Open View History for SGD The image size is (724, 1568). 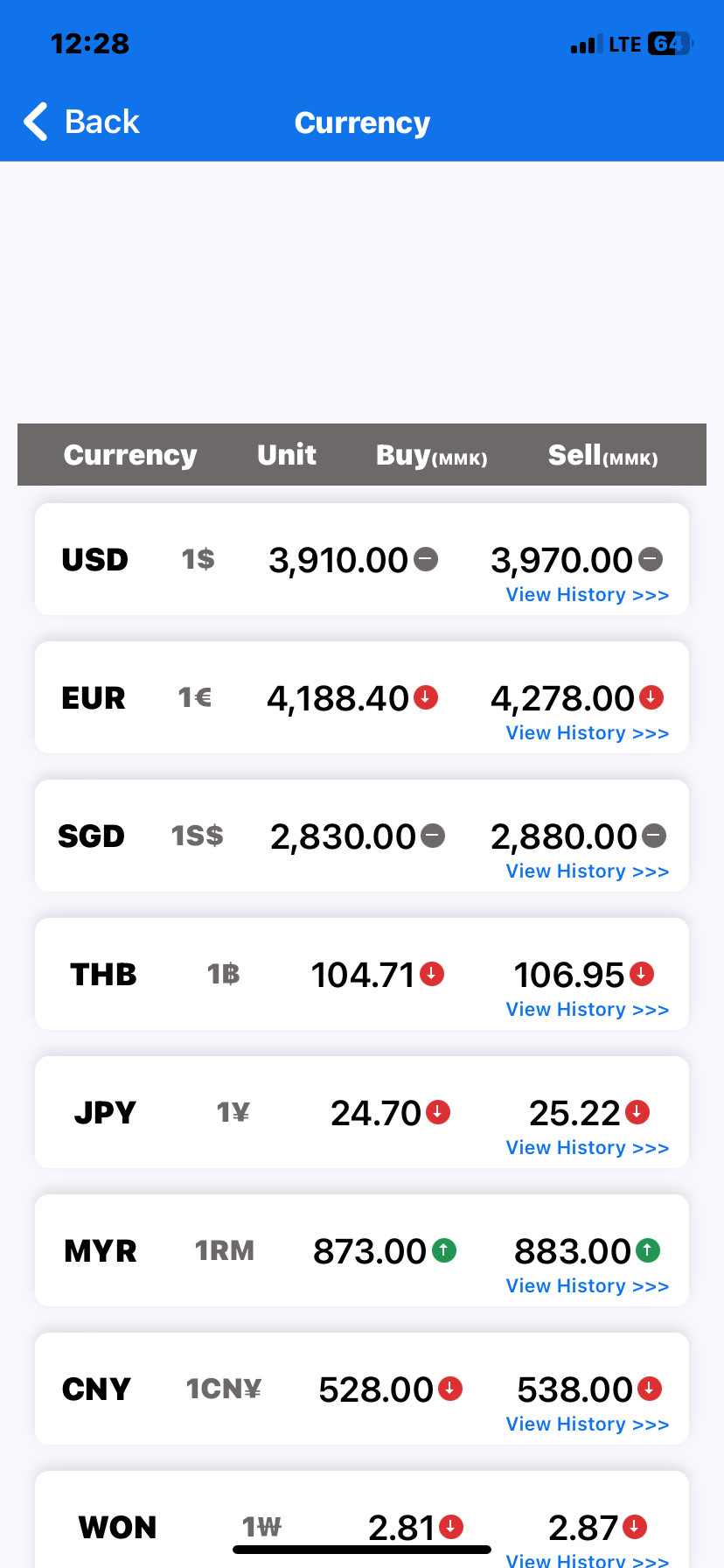click(x=588, y=871)
